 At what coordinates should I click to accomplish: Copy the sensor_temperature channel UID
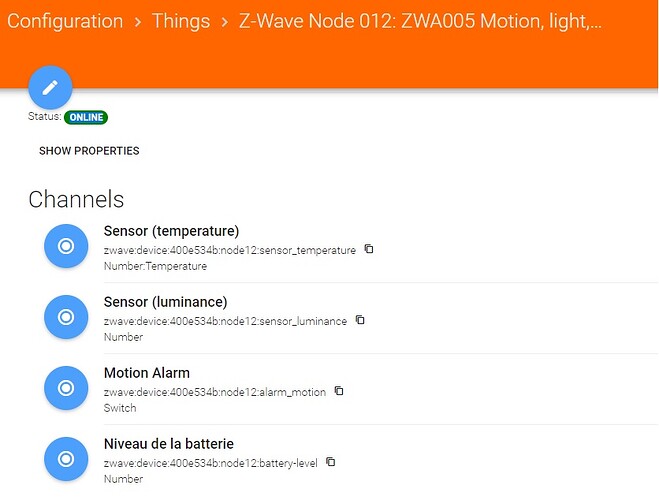(369, 249)
